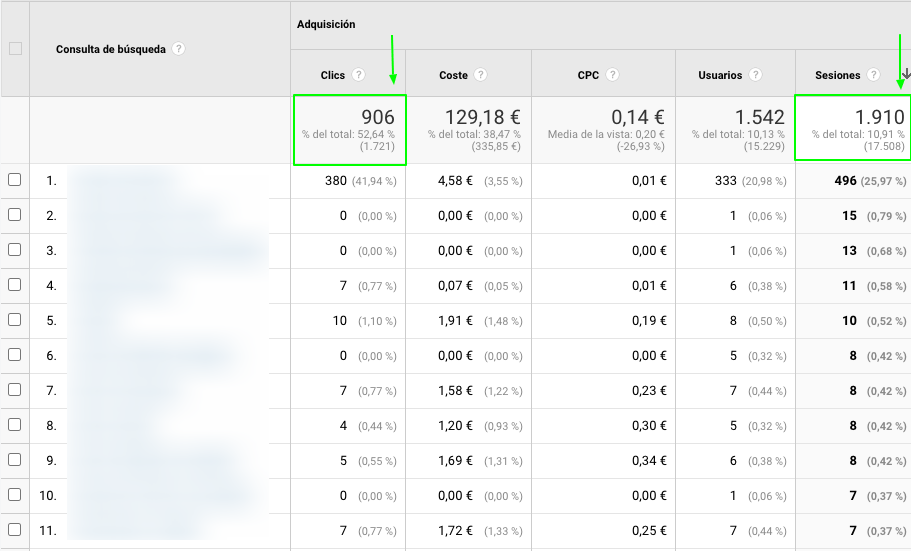Select total cost value 129,18 €
Screen dimensions: 911x551
[483, 117]
